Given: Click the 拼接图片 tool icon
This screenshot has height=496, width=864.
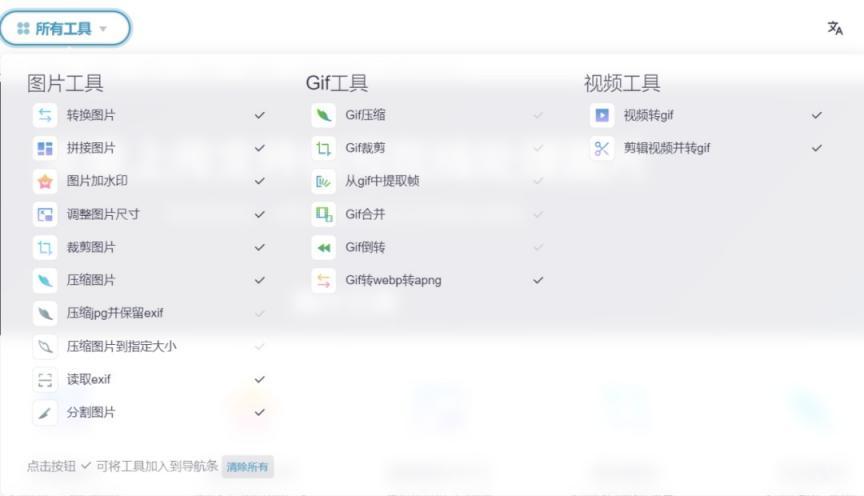Looking at the screenshot, I should 45,148.
